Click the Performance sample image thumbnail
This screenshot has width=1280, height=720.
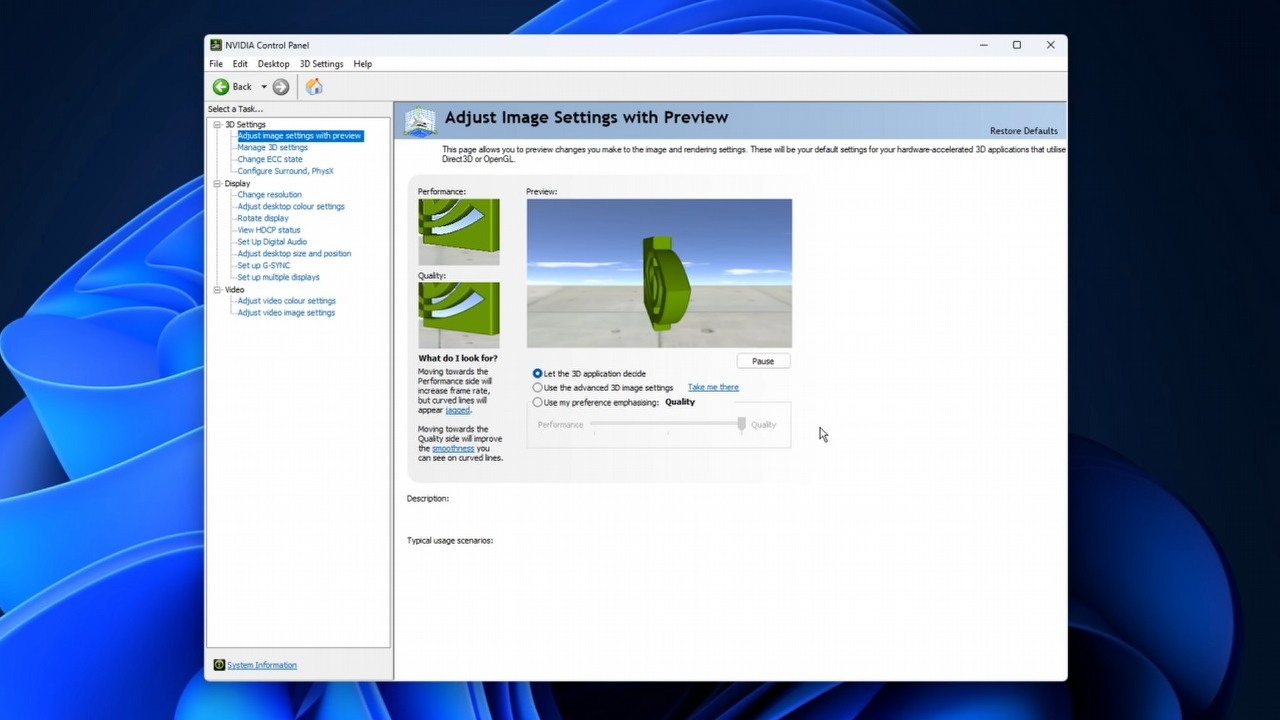[459, 232]
